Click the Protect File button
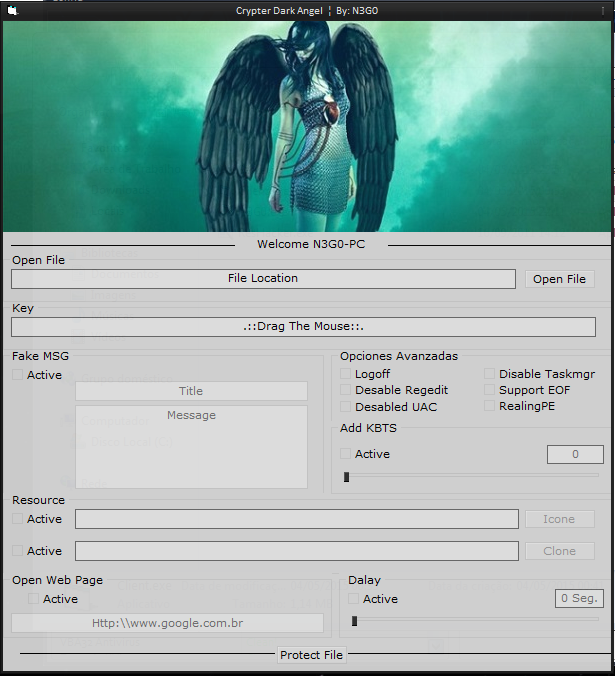 click(311, 655)
